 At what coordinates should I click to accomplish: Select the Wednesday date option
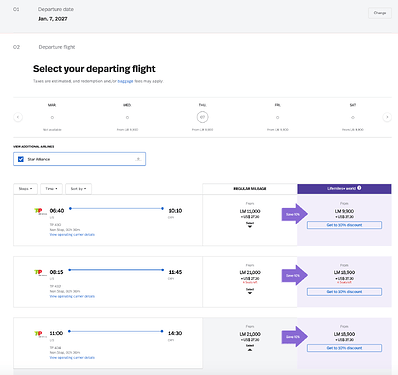coord(127,117)
